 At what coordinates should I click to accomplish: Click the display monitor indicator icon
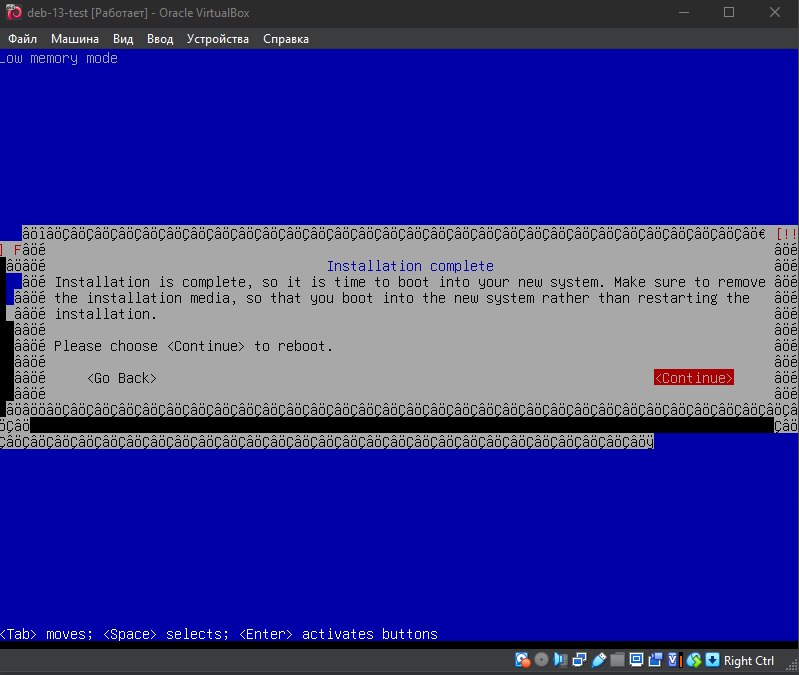pos(636,660)
